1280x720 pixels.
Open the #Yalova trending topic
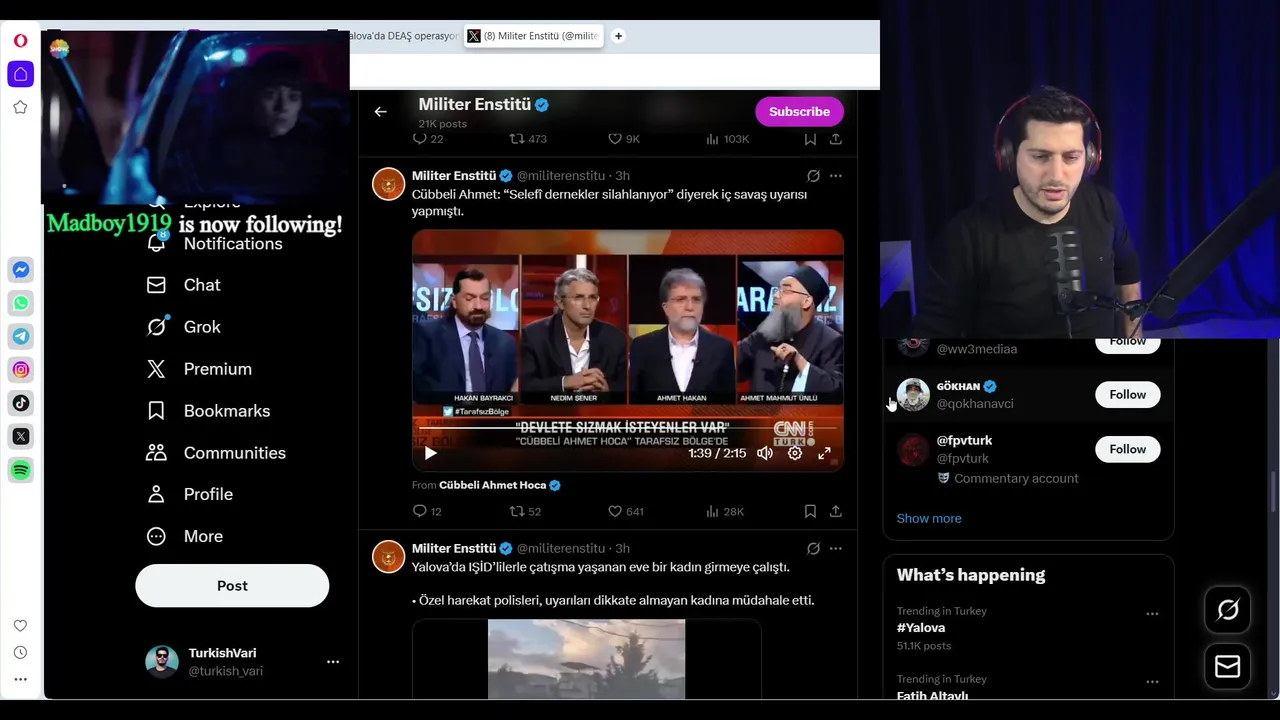click(x=921, y=628)
